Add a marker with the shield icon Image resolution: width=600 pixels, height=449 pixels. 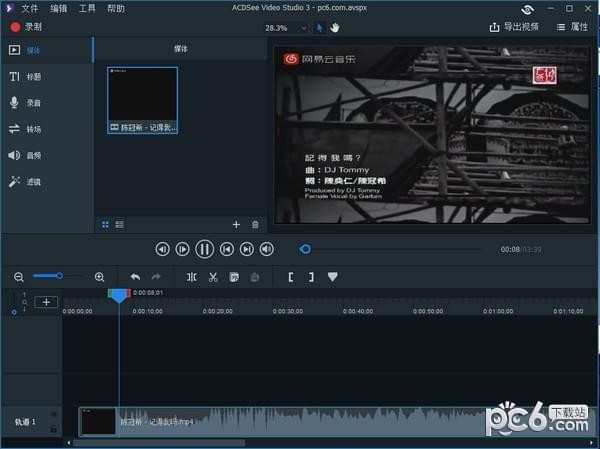[333, 277]
